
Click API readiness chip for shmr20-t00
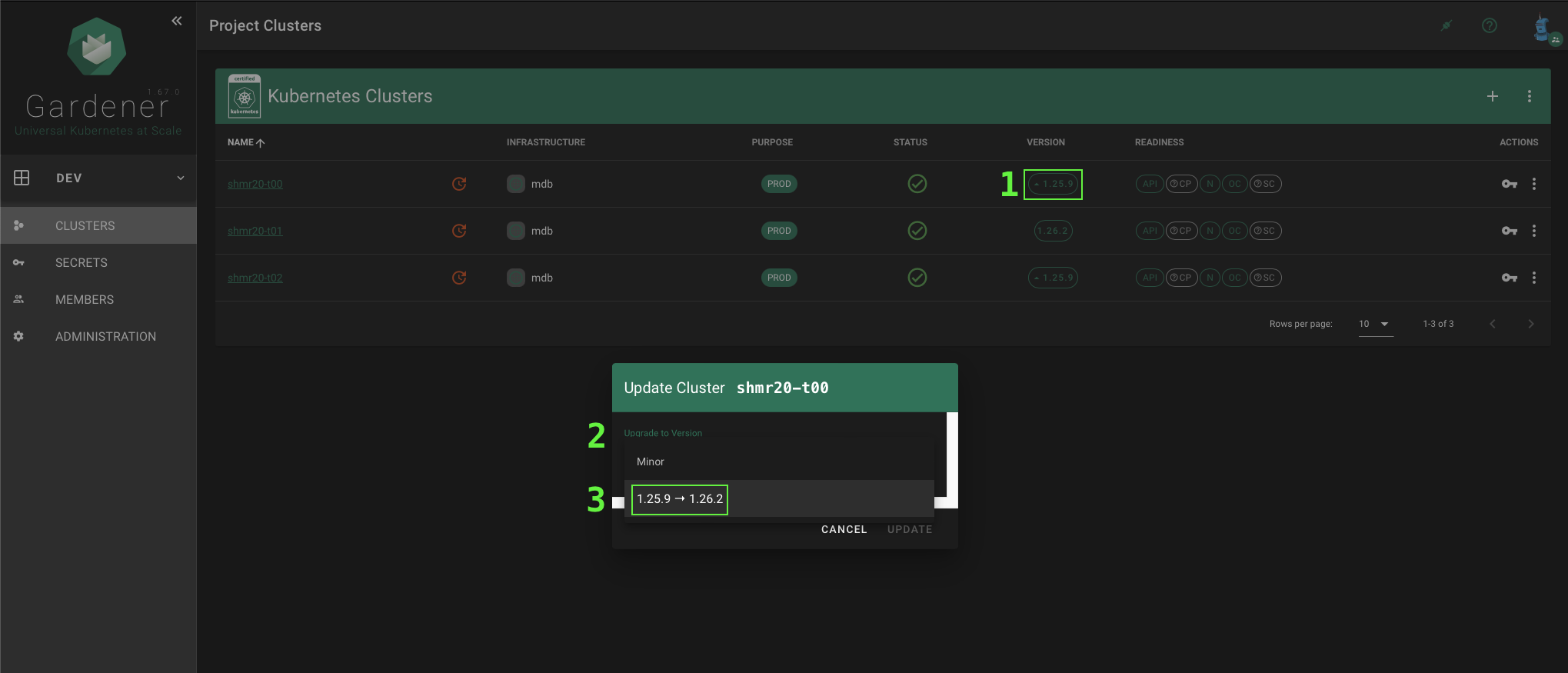[x=1149, y=184]
